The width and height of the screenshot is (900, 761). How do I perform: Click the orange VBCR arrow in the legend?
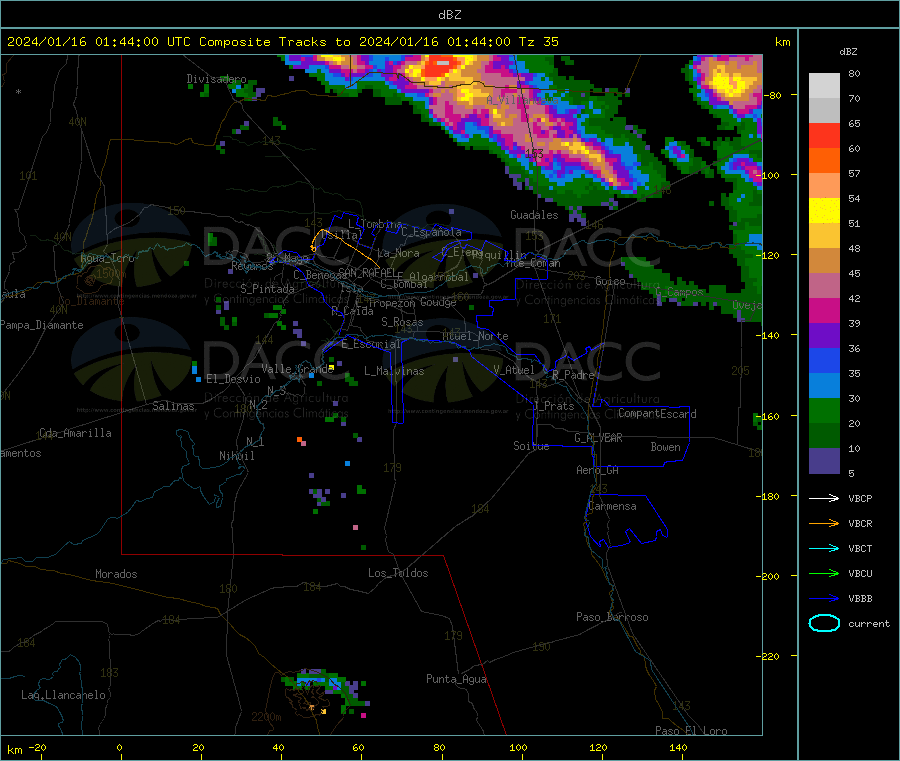point(824,523)
